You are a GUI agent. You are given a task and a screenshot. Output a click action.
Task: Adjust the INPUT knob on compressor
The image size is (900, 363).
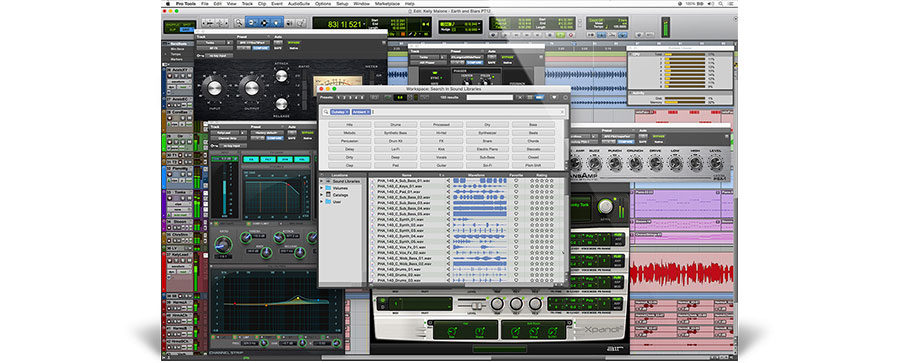[x=214, y=88]
